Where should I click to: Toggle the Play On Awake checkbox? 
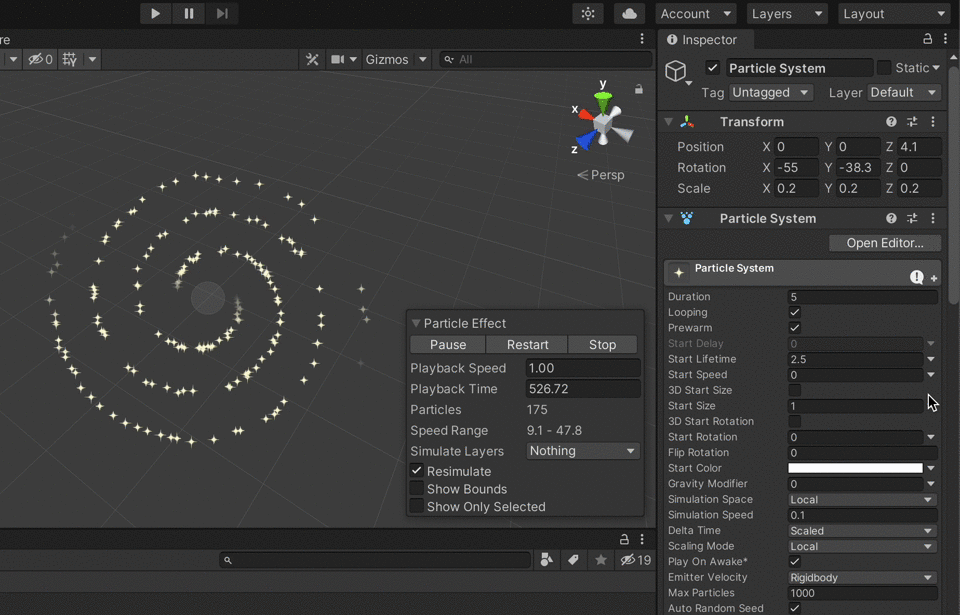pos(795,562)
